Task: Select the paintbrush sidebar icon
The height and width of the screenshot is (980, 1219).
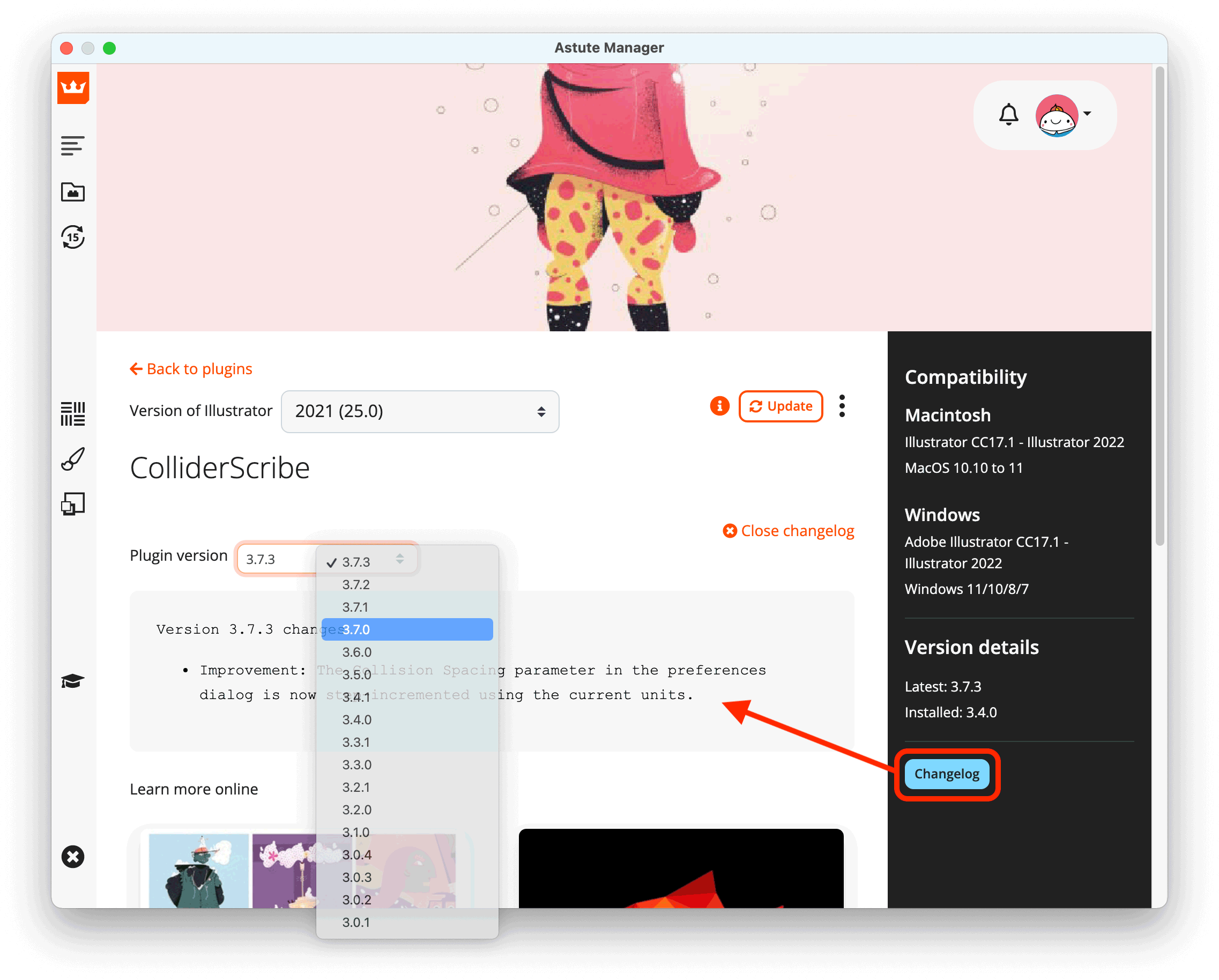Action: pyautogui.click(x=72, y=458)
